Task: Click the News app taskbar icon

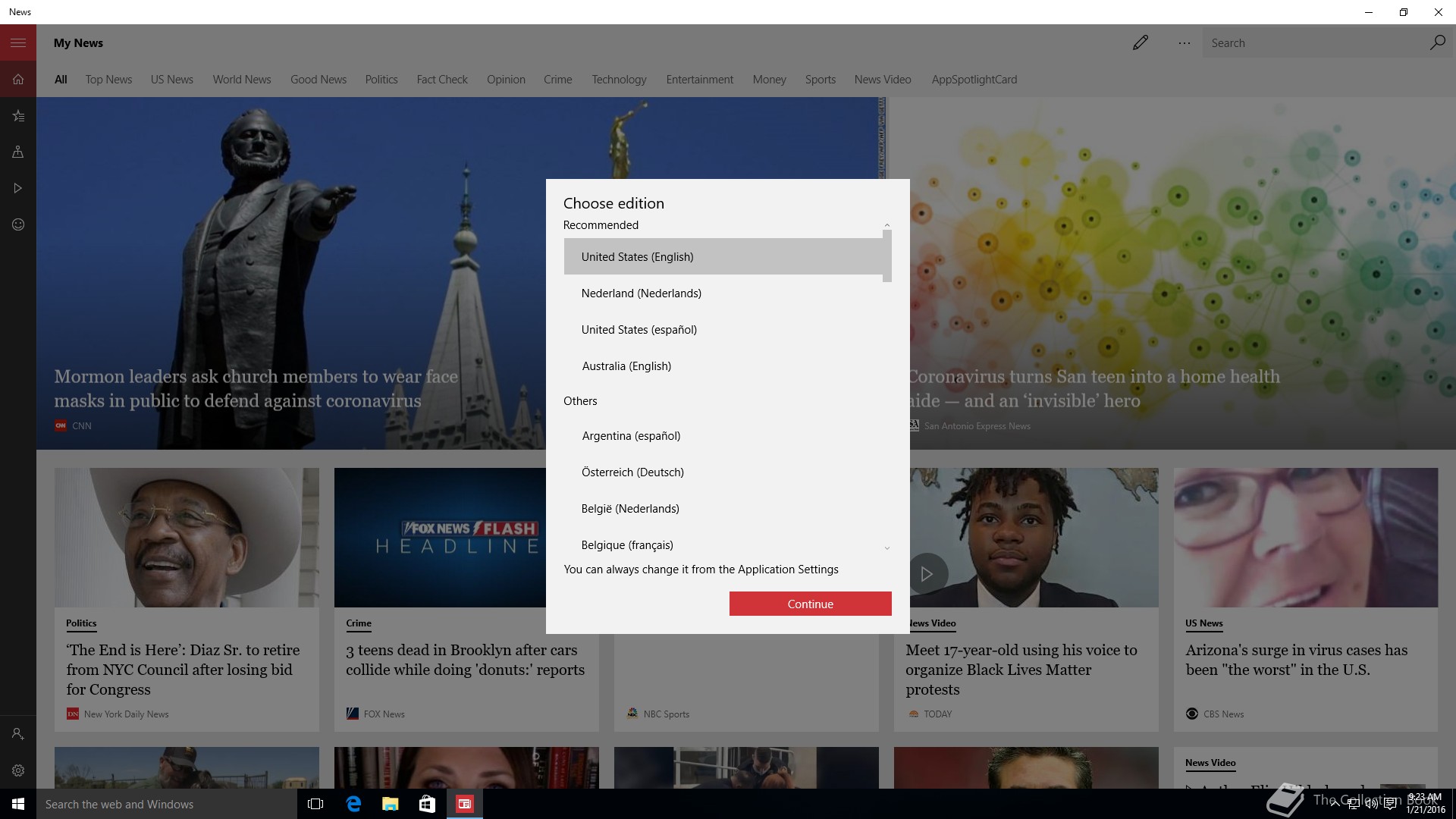Action: point(465,804)
